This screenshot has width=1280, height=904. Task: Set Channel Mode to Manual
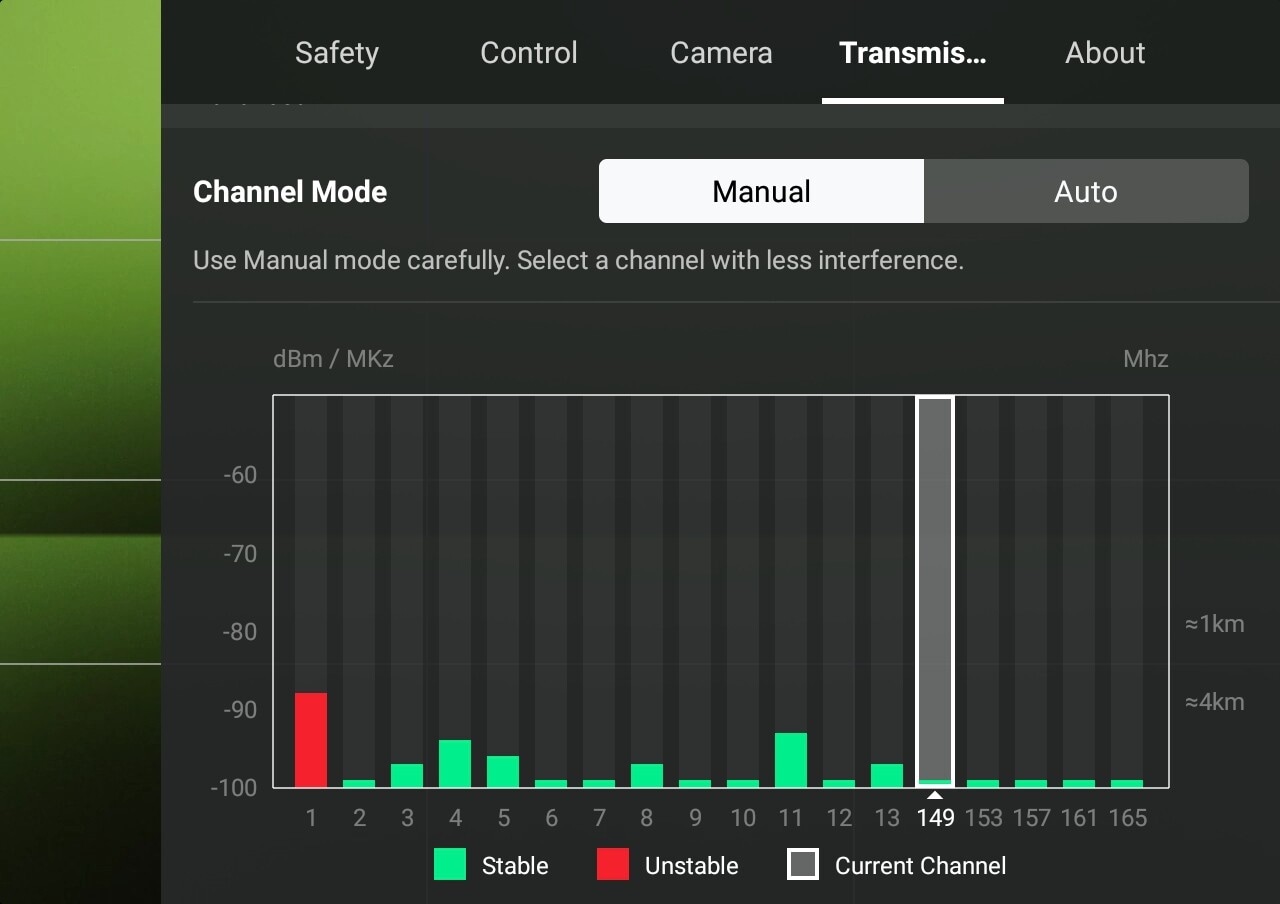pyautogui.click(x=761, y=191)
